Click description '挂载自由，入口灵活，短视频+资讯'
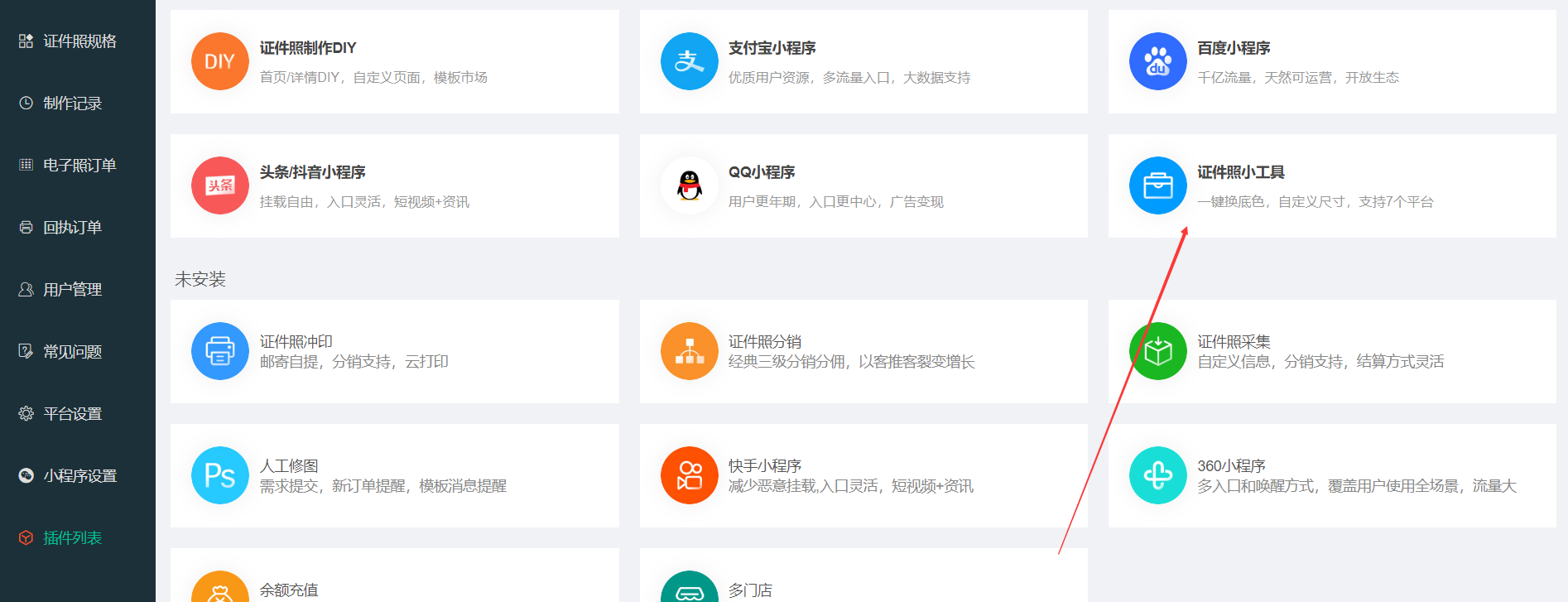This screenshot has width=1568, height=602. tap(364, 201)
